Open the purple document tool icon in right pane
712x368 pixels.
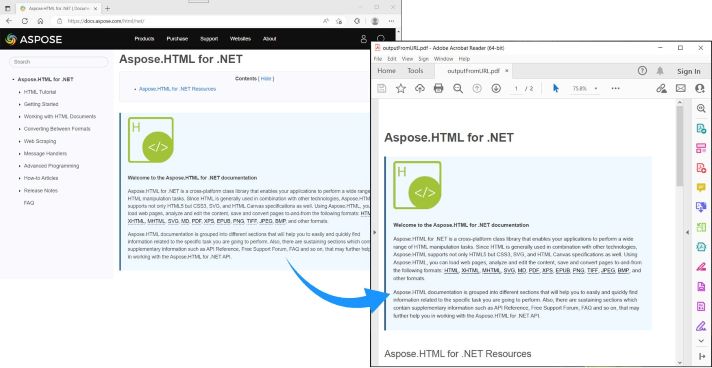point(702,286)
